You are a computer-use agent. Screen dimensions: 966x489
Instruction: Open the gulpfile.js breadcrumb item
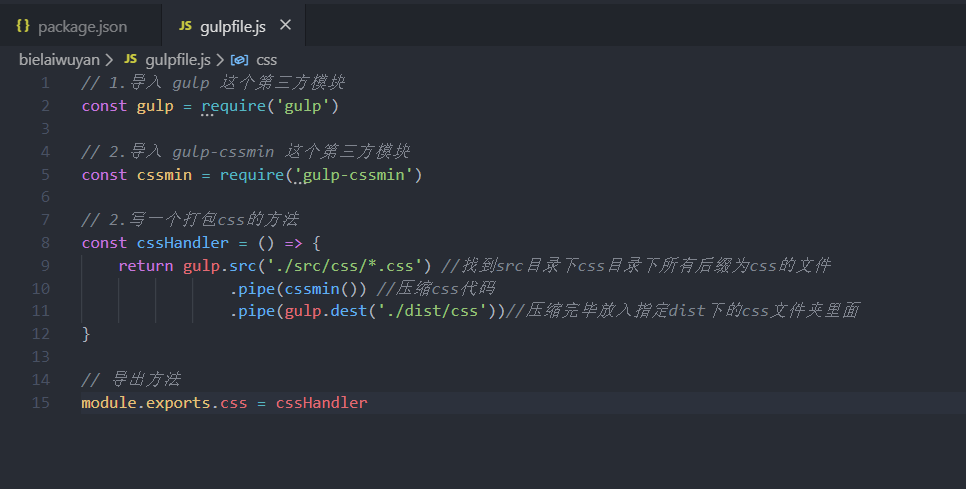(x=177, y=60)
